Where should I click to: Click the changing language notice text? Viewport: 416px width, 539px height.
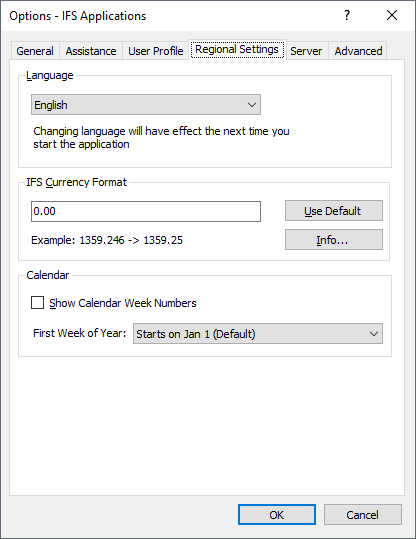(161, 138)
